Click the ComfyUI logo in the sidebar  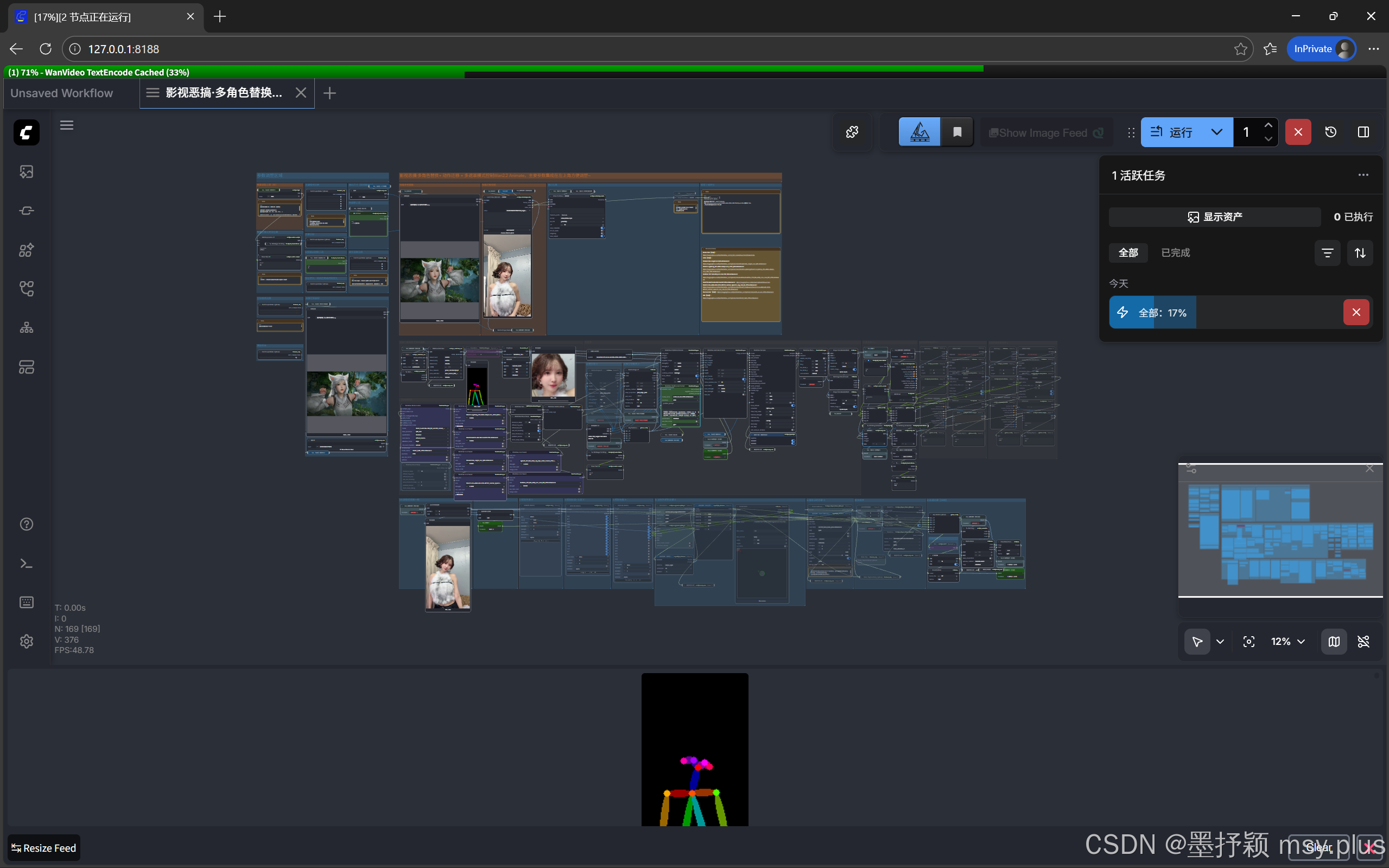click(27, 132)
